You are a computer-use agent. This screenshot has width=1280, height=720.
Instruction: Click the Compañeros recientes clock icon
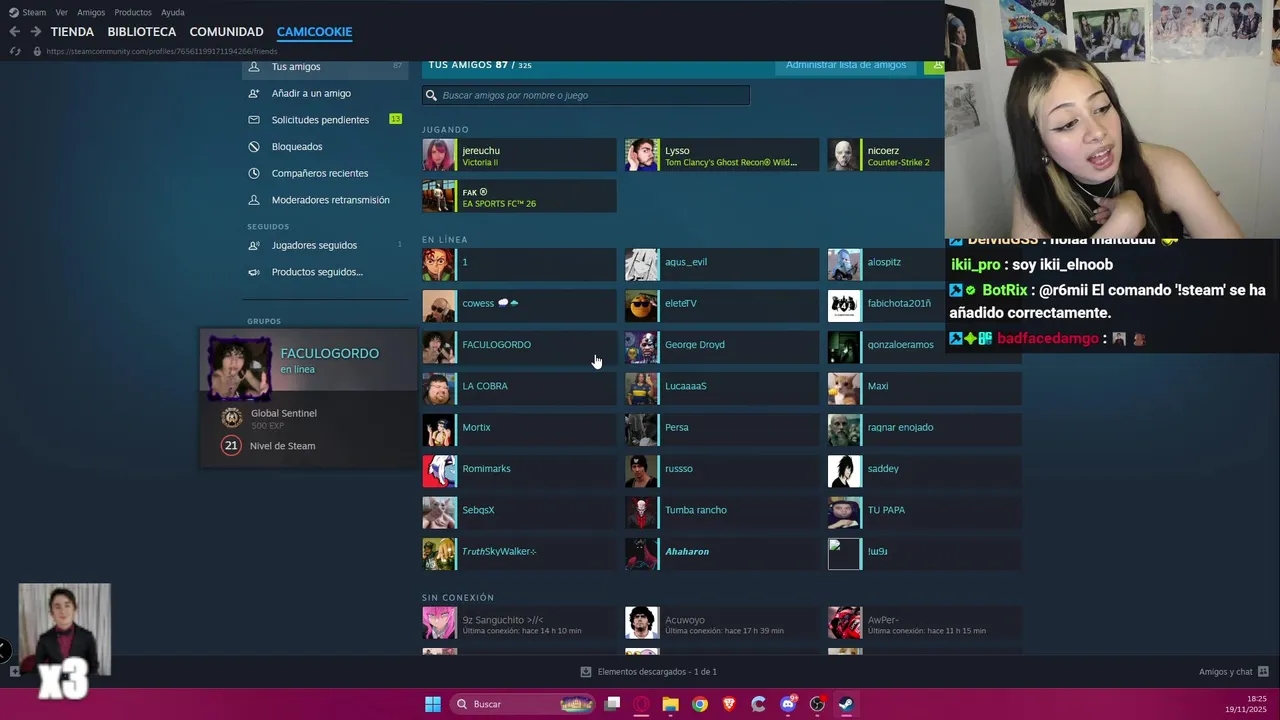(x=253, y=173)
